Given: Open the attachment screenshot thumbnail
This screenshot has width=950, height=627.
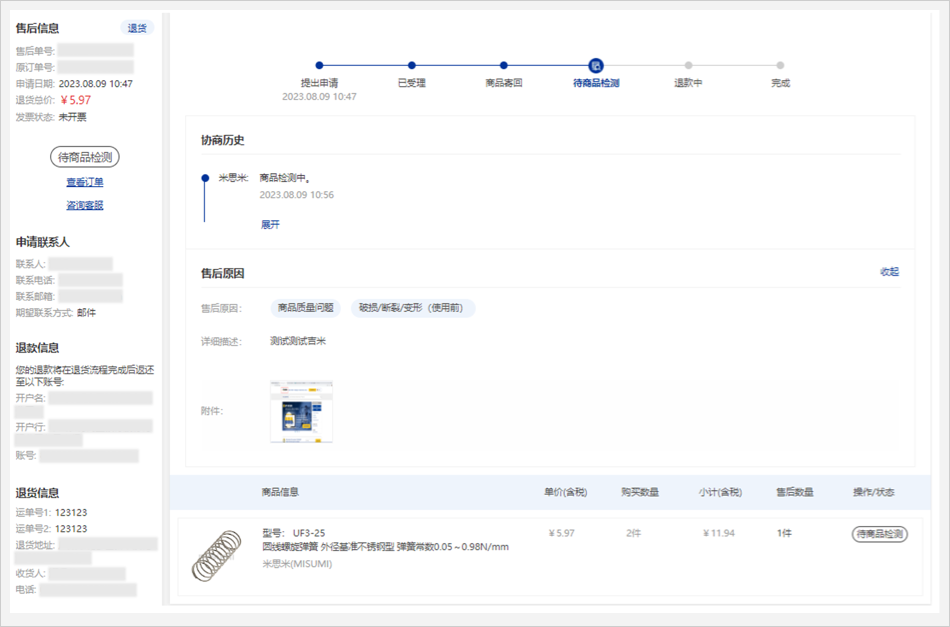Looking at the screenshot, I should tap(301, 411).
